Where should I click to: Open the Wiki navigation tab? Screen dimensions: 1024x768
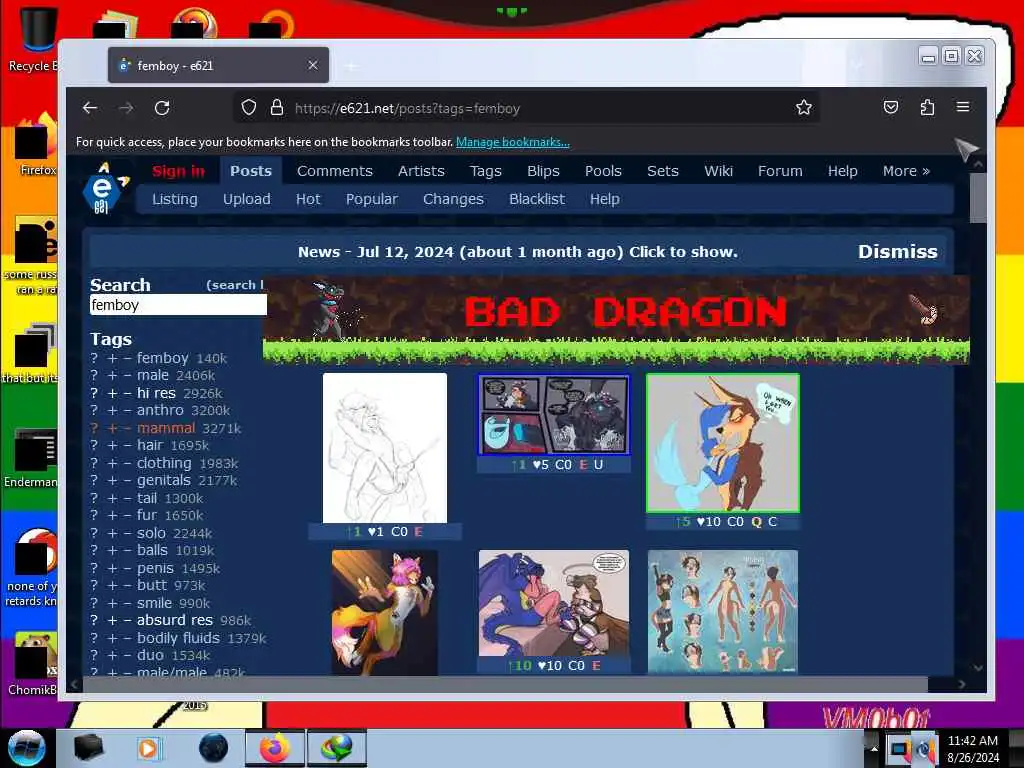point(718,171)
